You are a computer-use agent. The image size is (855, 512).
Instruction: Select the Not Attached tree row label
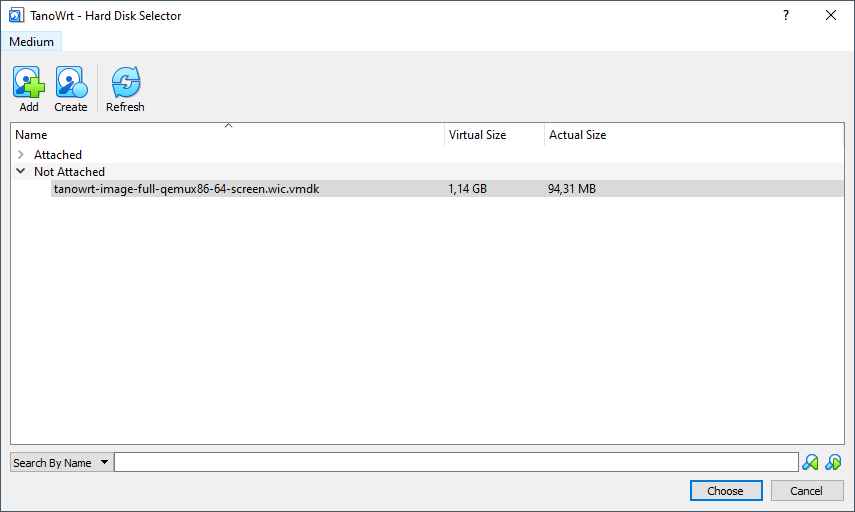coord(69,172)
